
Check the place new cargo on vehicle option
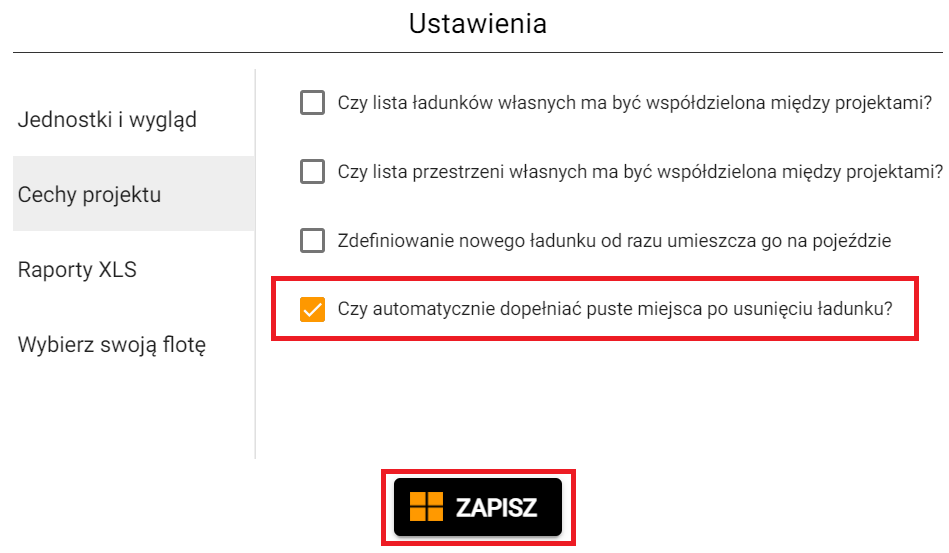[x=312, y=241]
